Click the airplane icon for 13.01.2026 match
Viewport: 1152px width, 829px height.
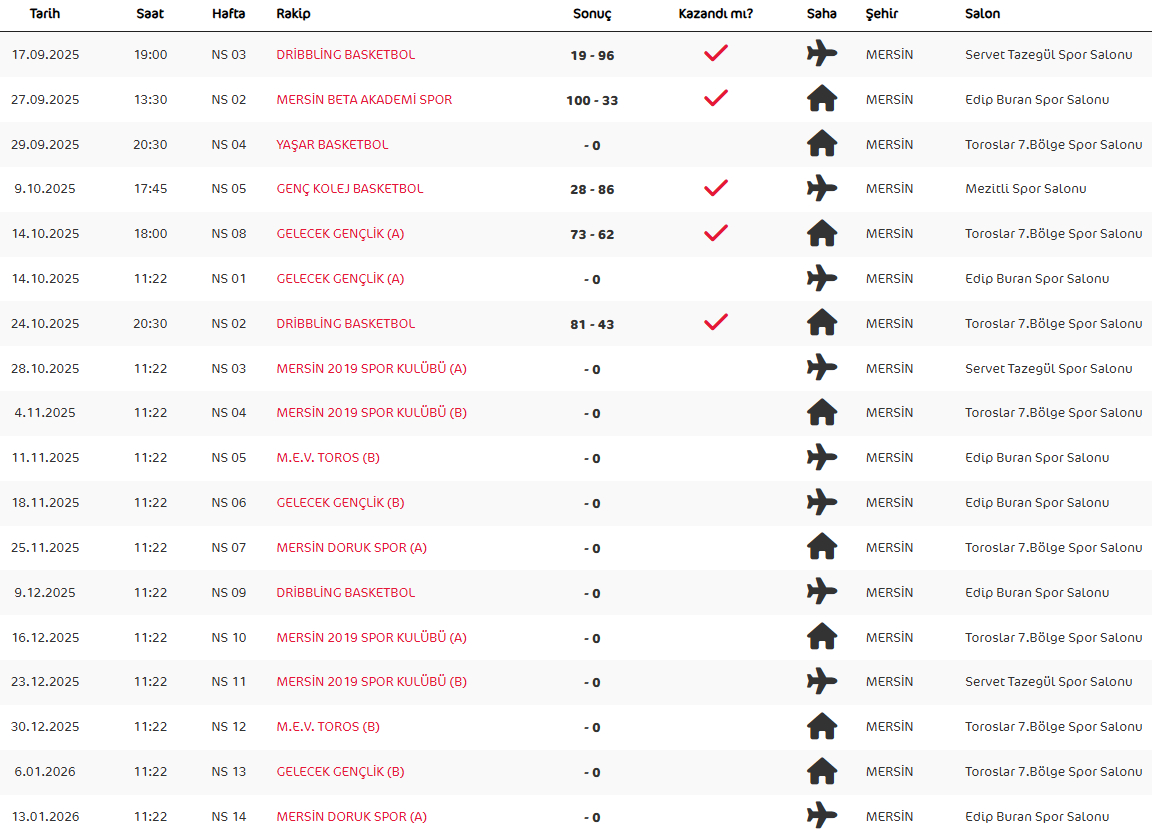click(x=821, y=815)
